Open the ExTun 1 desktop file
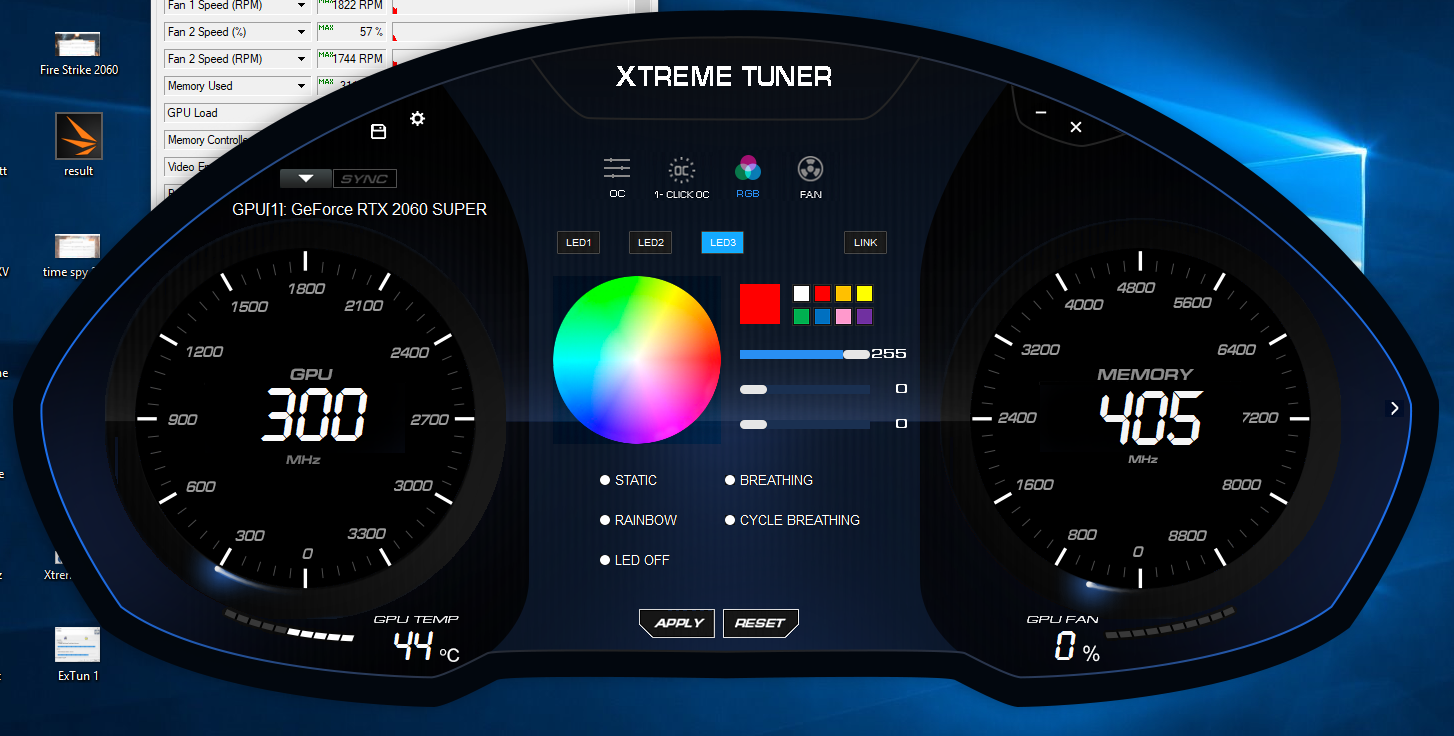 78,654
